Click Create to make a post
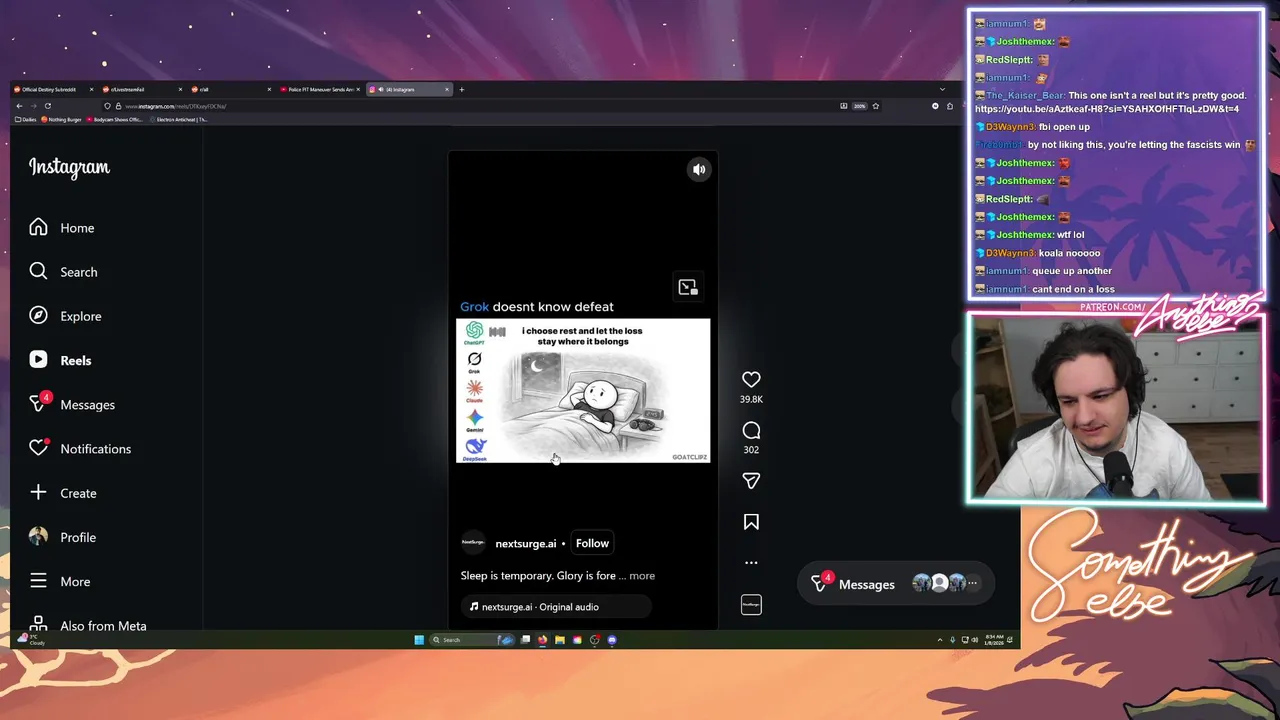This screenshot has height=720, width=1280. click(63, 493)
